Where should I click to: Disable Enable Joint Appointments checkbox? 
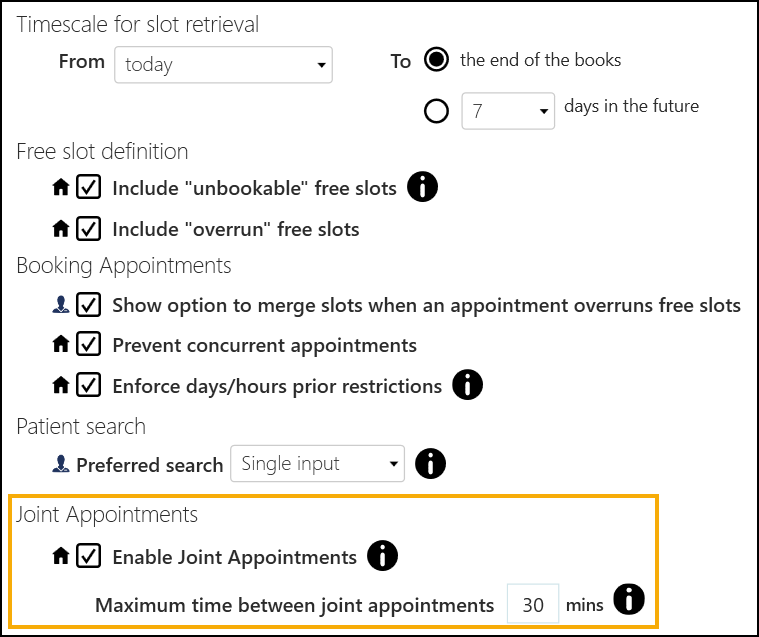(x=89, y=556)
